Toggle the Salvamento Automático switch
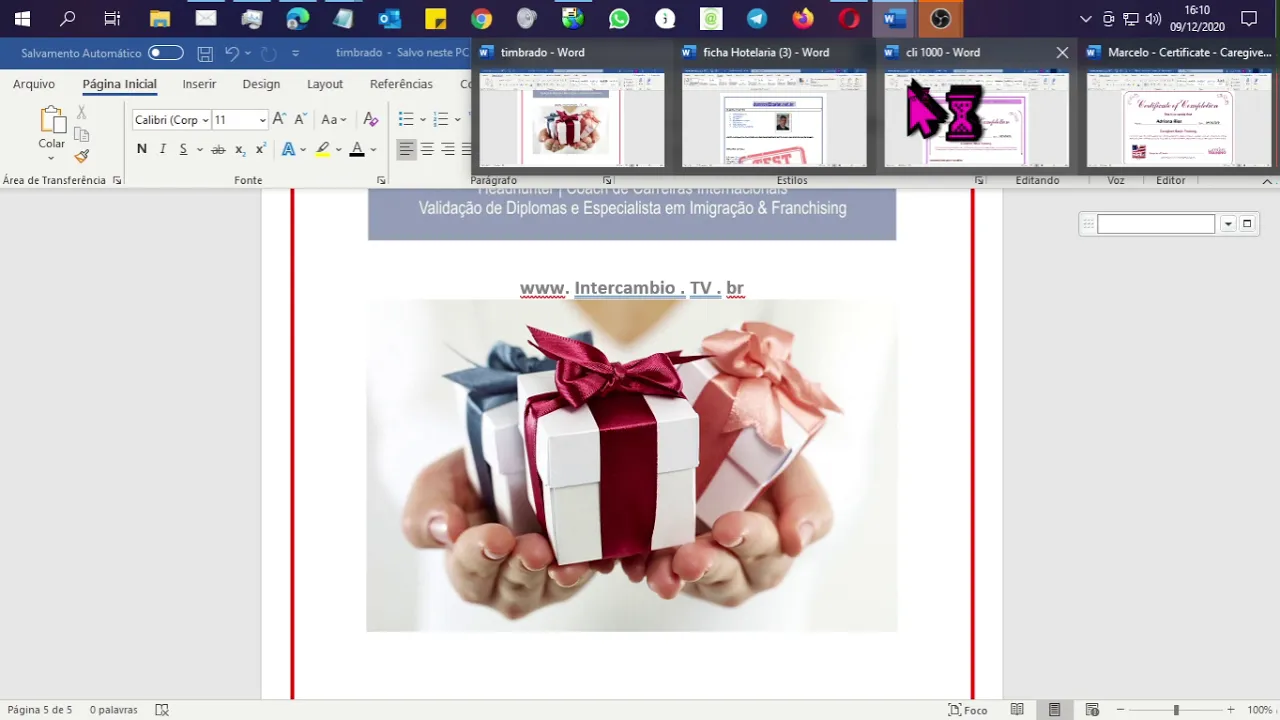This screenshot has width=1280, height=720. pyautogui.click(x=166, y=53)
